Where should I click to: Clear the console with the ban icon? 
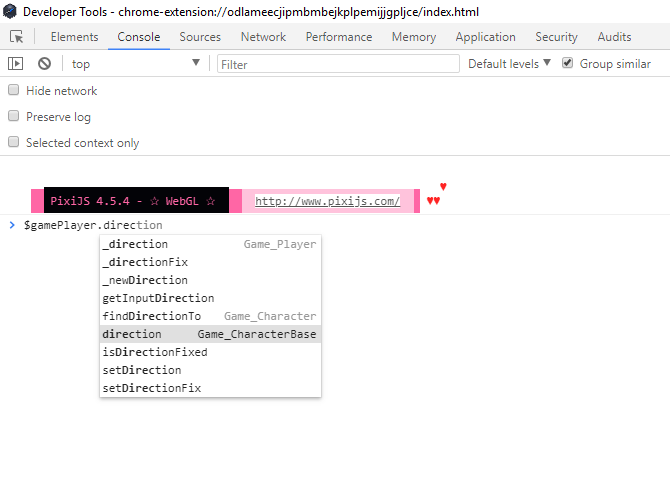(x=44, y=64)
